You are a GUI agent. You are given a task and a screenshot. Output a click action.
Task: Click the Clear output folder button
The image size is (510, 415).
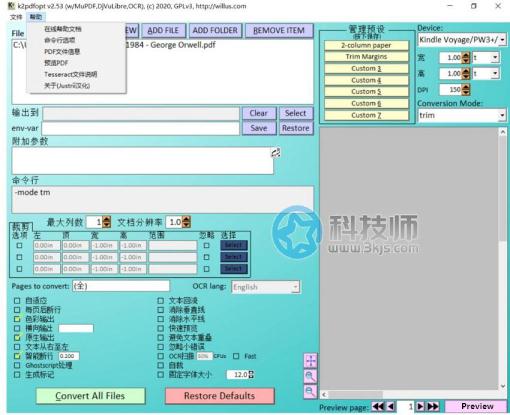(259, 113)
